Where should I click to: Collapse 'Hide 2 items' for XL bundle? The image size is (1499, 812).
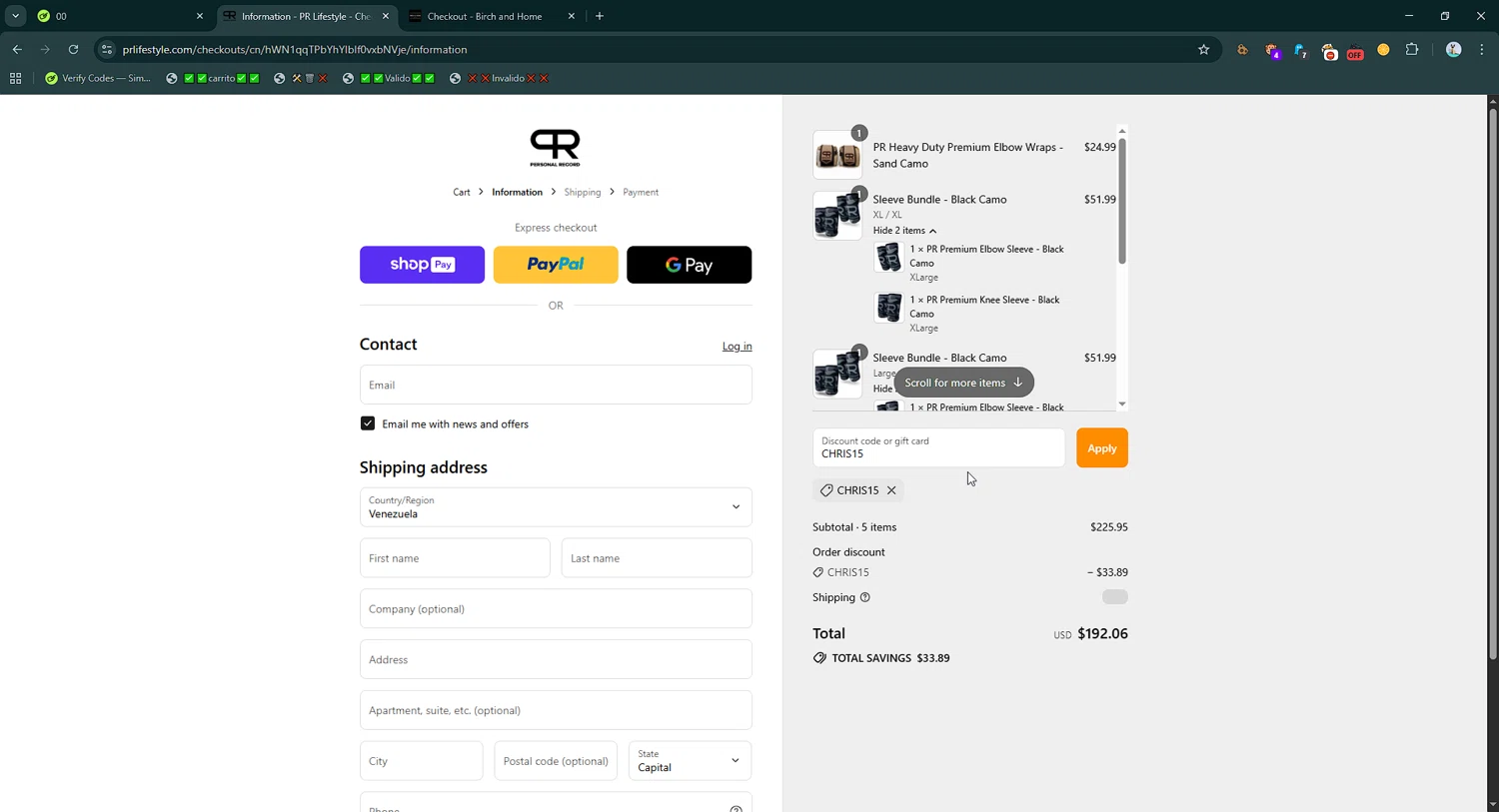point(904,231)
